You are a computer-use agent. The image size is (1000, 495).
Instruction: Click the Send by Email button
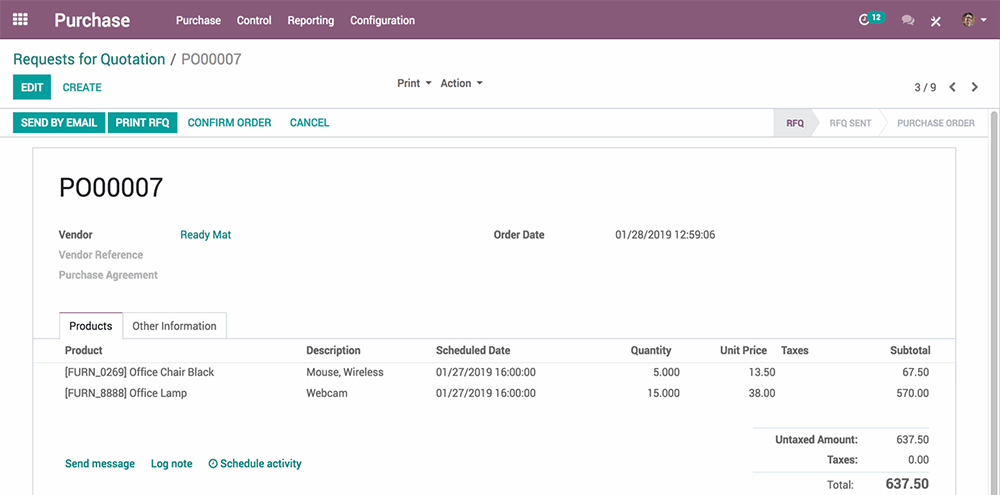(x=59, y=123)
